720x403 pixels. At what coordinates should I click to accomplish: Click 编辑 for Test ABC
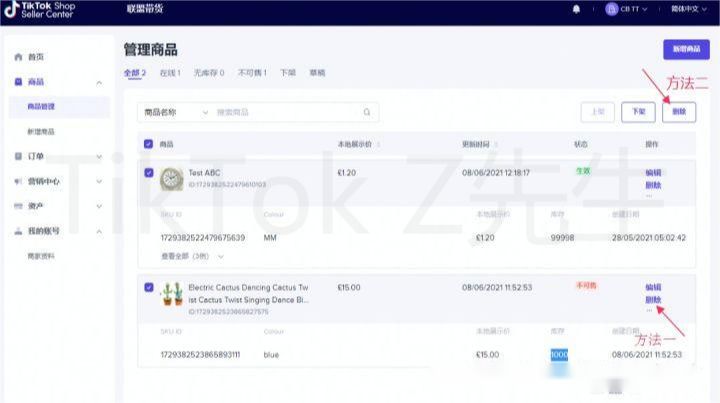[x=653, y=173]
